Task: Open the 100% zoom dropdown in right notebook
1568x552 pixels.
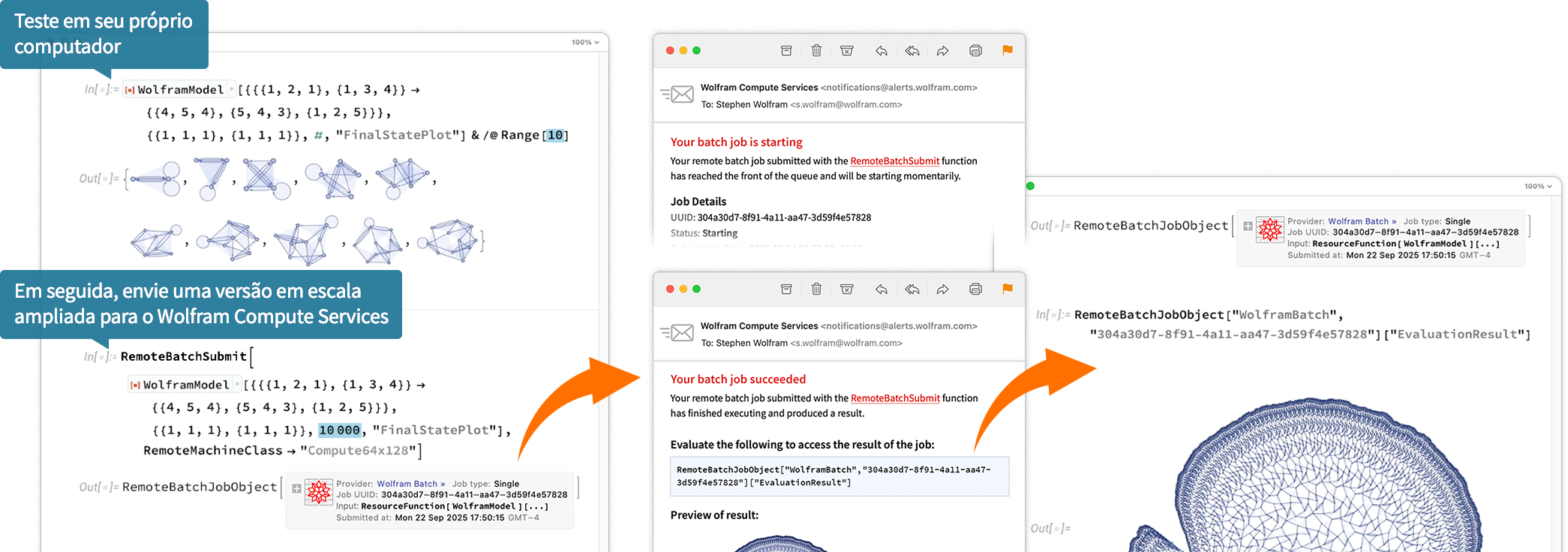Action: pyautogui.click(x=1538, y=187)
